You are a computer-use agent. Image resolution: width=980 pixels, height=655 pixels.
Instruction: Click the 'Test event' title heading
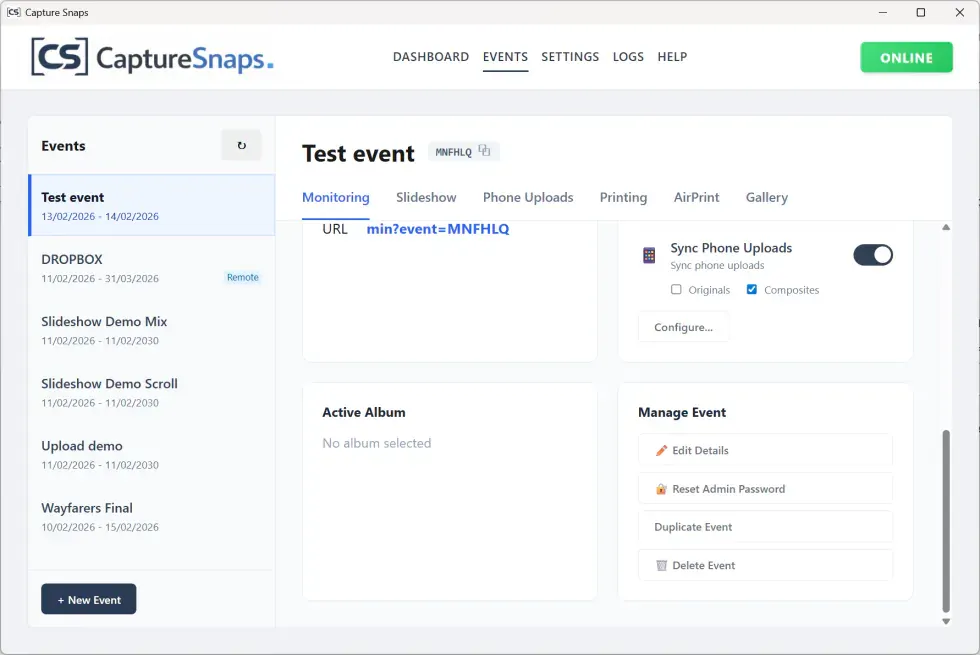(x=358, y=154)
